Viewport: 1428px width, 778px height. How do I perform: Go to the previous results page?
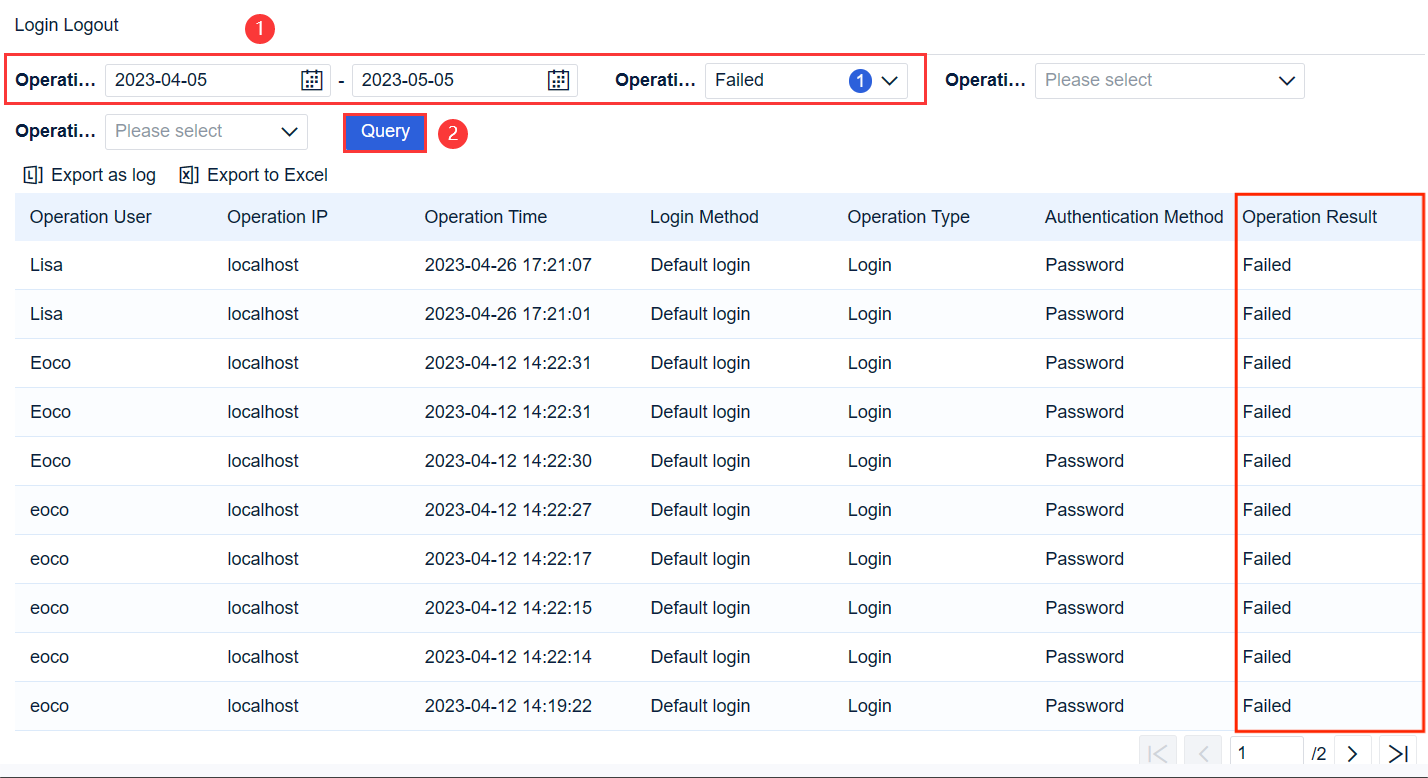(x=1203, y=752)
